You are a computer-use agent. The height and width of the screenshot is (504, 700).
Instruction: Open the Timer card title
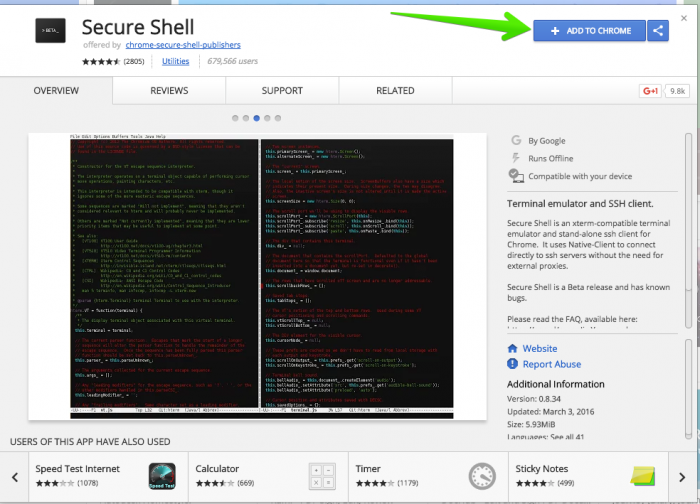click(x=368, y=468)
